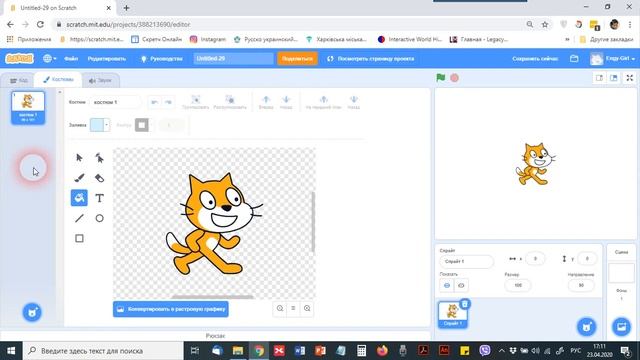Show sprite with open eye toggle
Image resolution: width=640 pixels, height=360 pixels.
447,285
